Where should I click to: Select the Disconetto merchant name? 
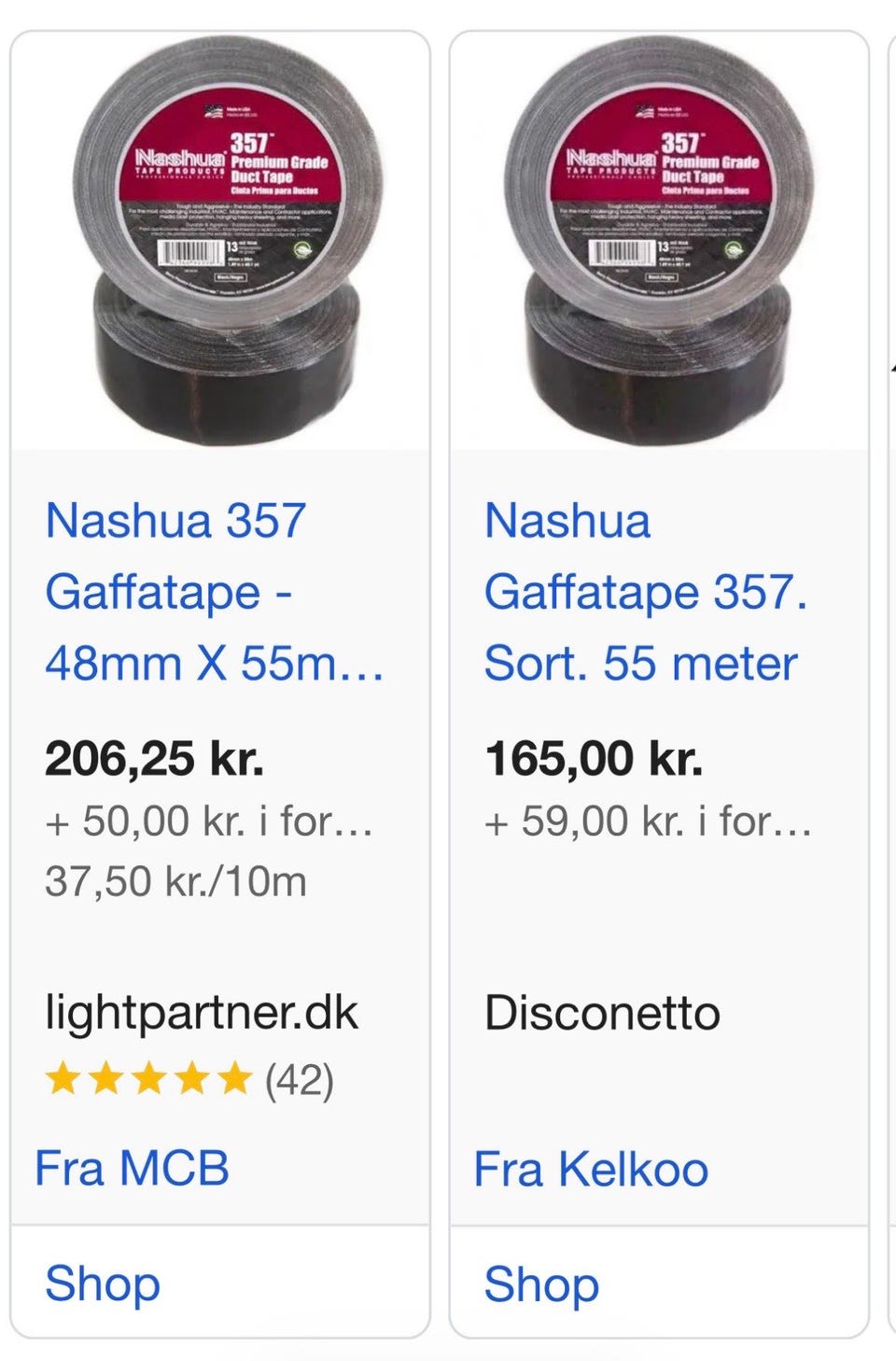[x=602, y=1013]
